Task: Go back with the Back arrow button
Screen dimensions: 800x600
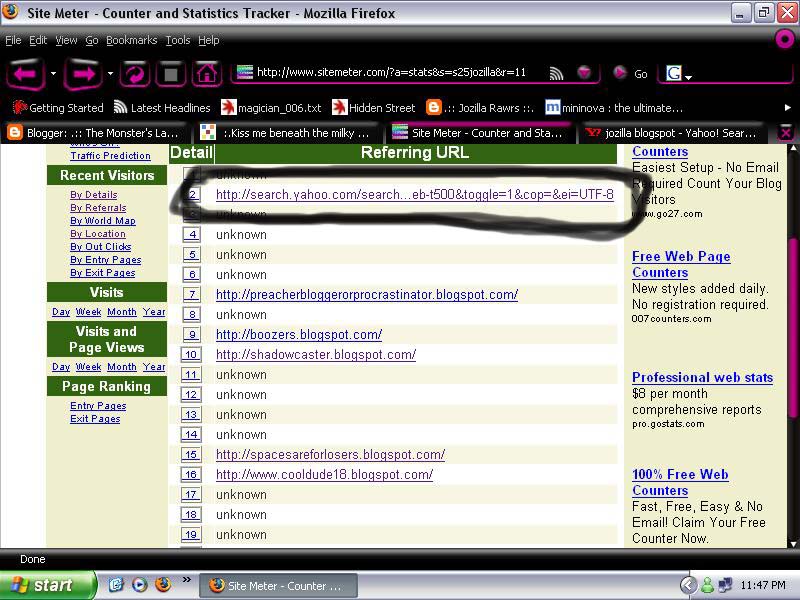Action: (26, 74)
